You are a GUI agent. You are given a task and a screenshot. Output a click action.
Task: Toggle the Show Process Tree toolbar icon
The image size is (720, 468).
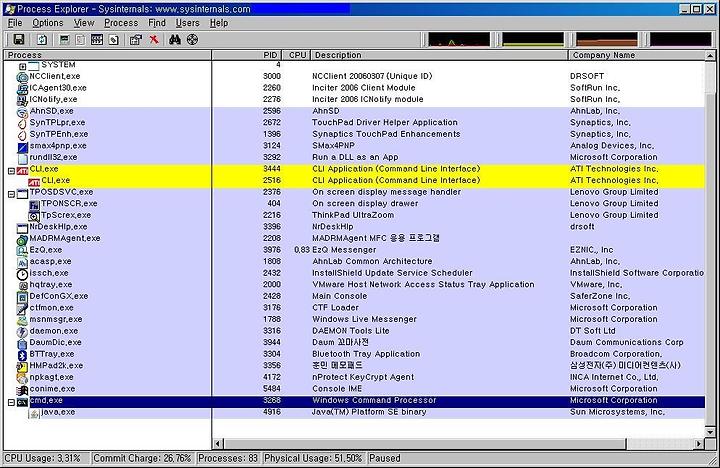pos(80,39)
